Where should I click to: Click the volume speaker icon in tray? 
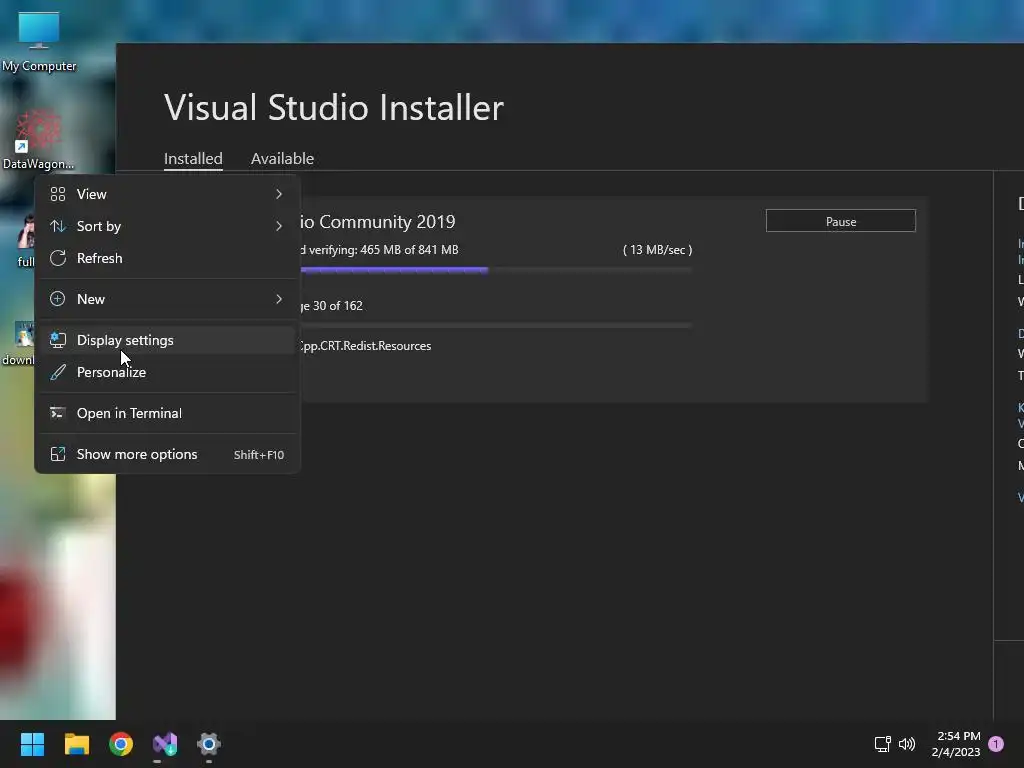(907, 744)
